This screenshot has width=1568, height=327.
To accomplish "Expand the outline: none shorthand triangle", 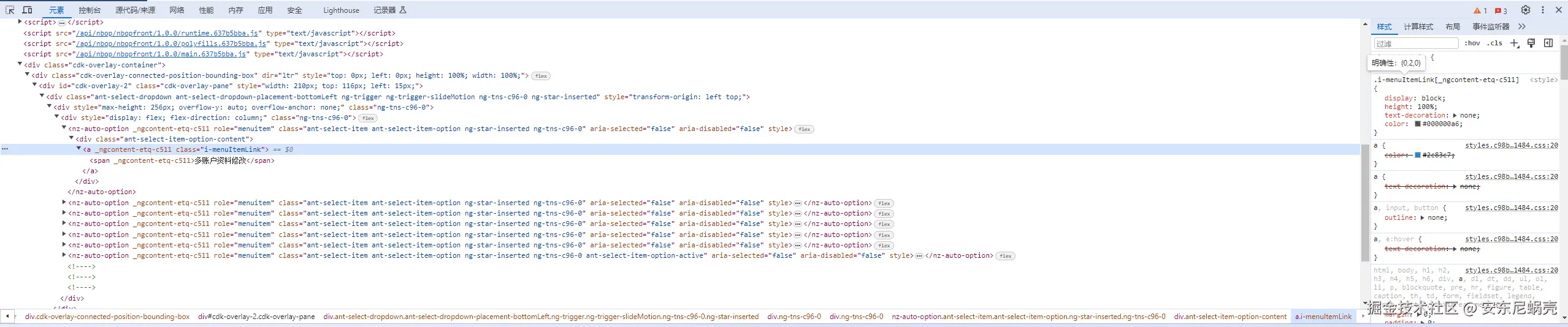I will point(1422,217).
